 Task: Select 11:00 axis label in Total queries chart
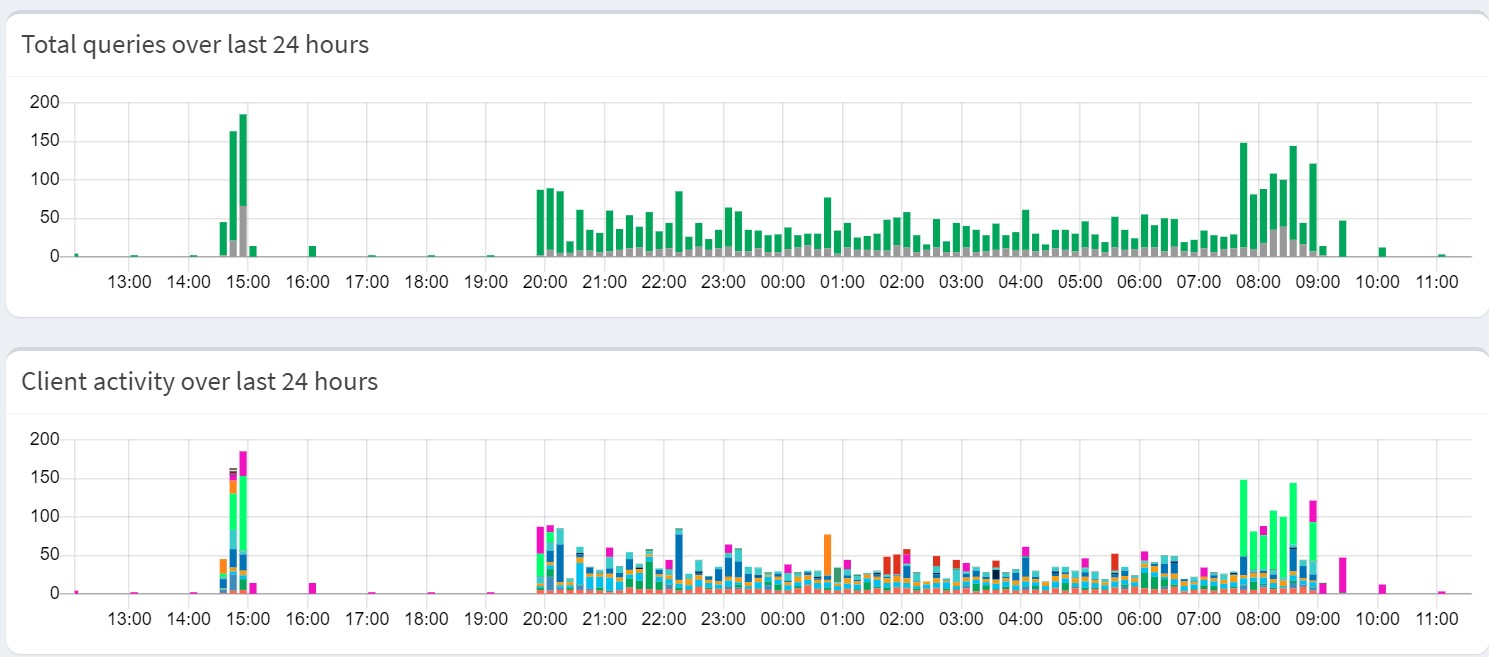(x=1437, y=282)
